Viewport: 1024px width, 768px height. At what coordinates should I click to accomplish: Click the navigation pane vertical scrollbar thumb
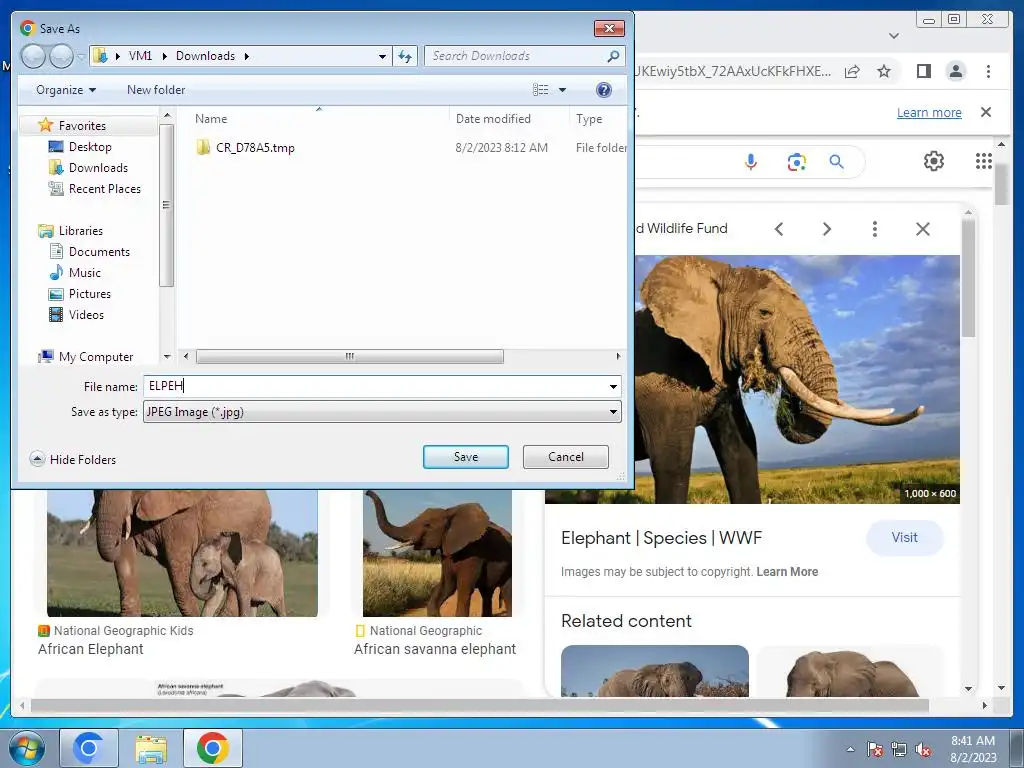click(167, 205)
